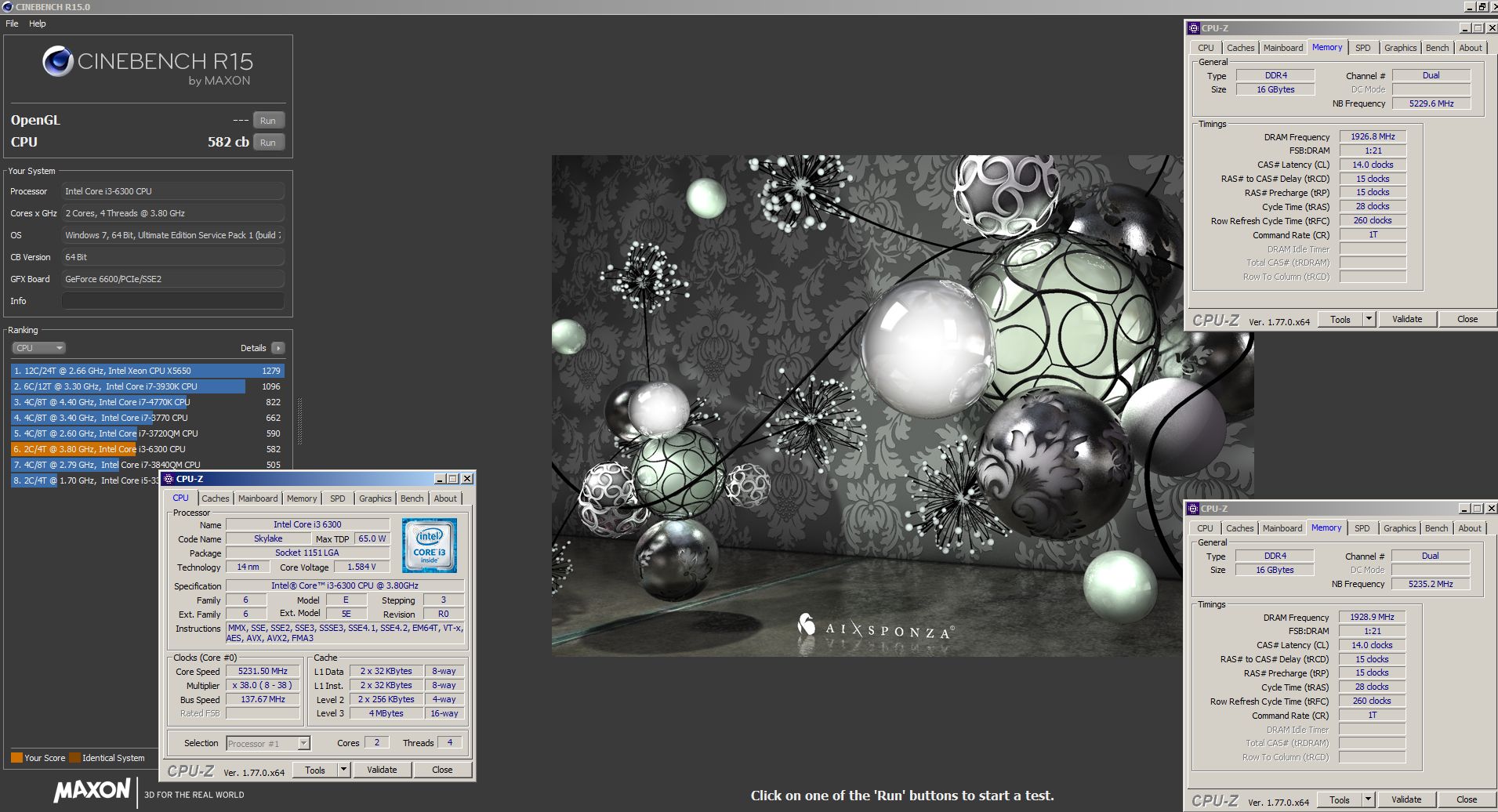Switch to SPD tab in front CPU-Z window
Viewport: 1498px width, 812px height.
click(338, 498)
